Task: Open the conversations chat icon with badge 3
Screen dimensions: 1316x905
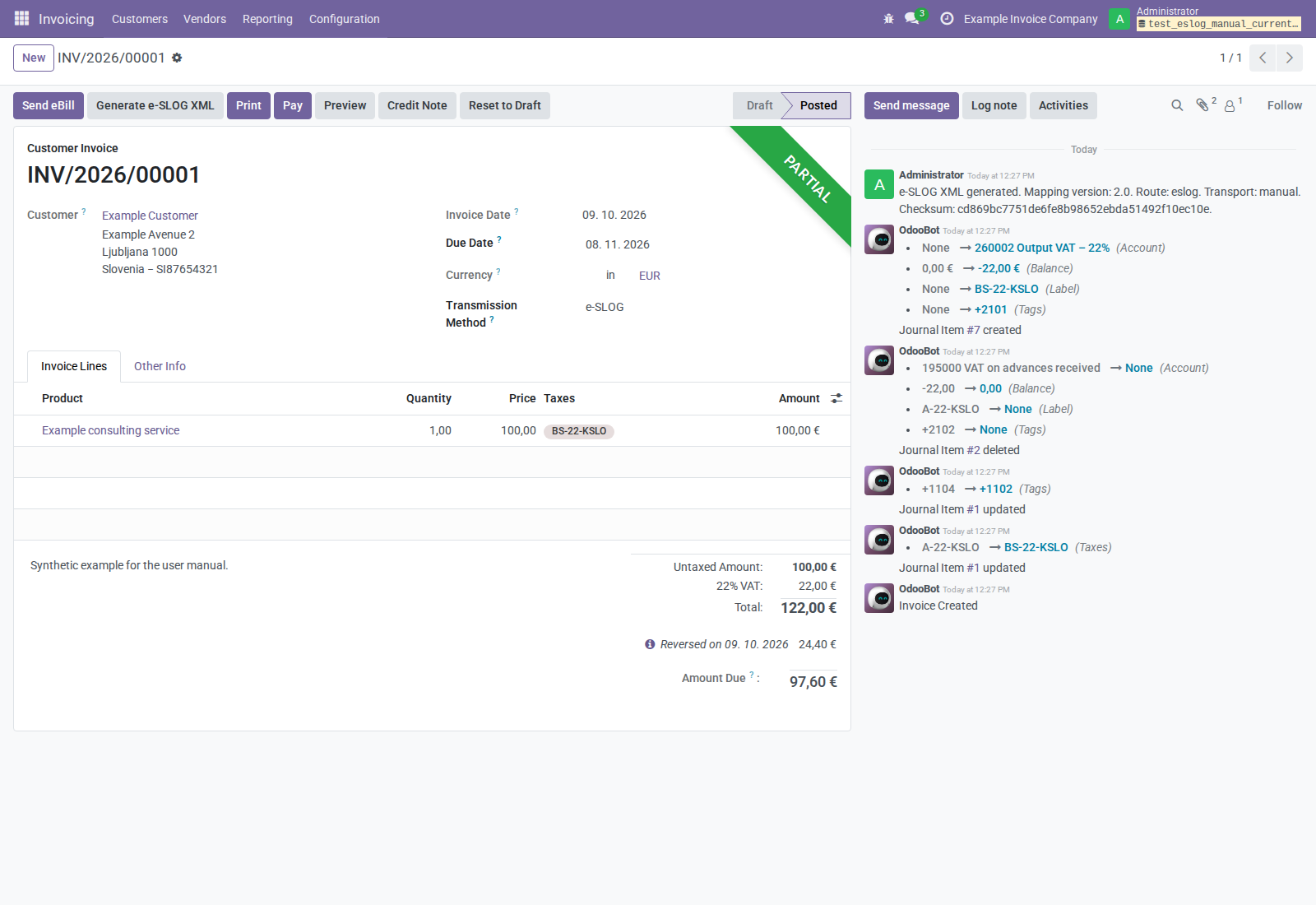Action: pos(912,18)
